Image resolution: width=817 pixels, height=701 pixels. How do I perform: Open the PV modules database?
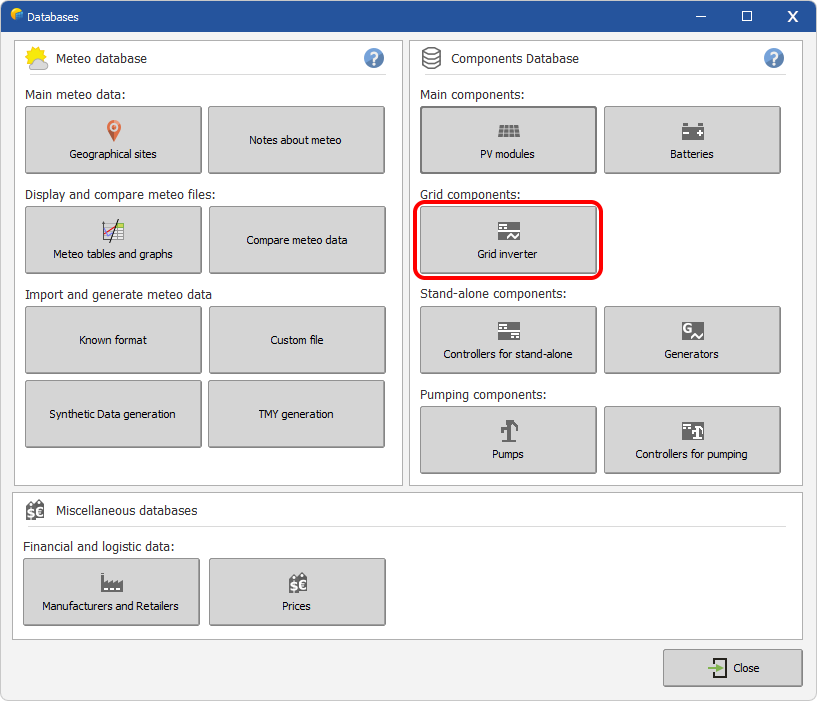[x=508, y=140]
